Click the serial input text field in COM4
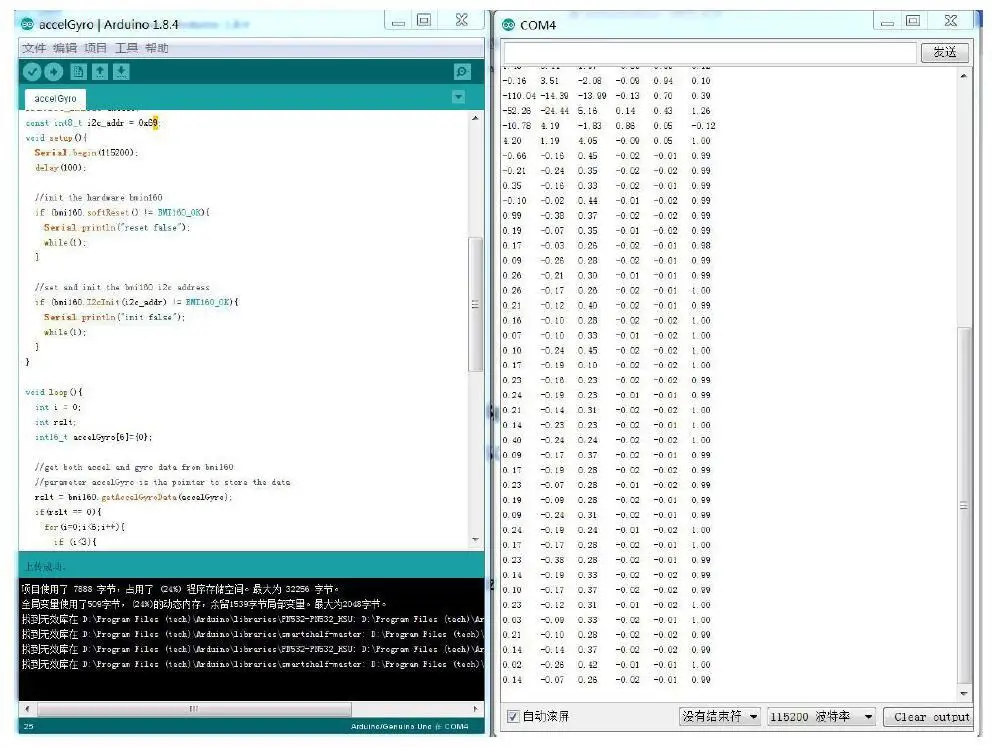Screen dimensions: 992x747 coord(709,52)
